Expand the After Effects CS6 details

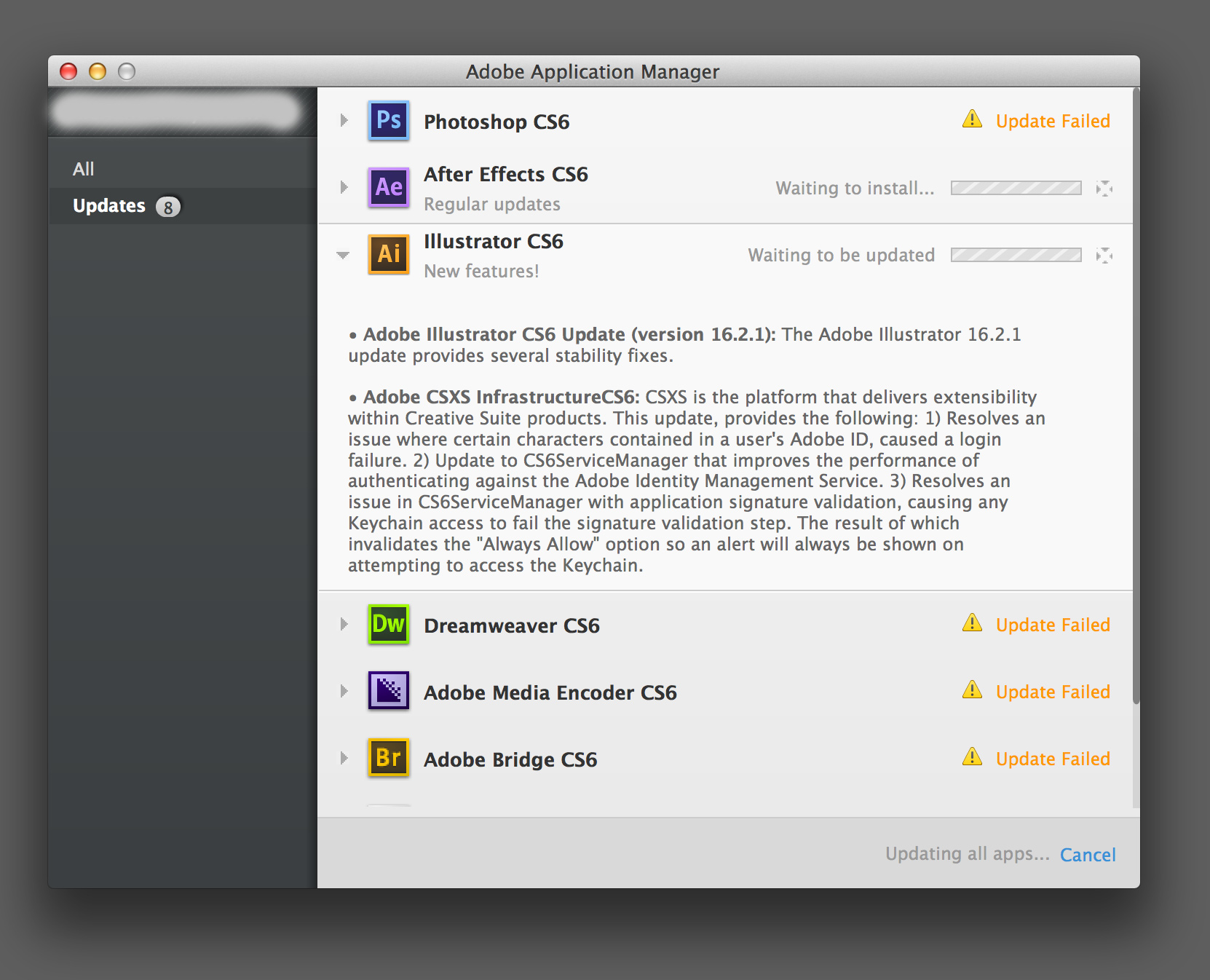click(x=344, y=187)
